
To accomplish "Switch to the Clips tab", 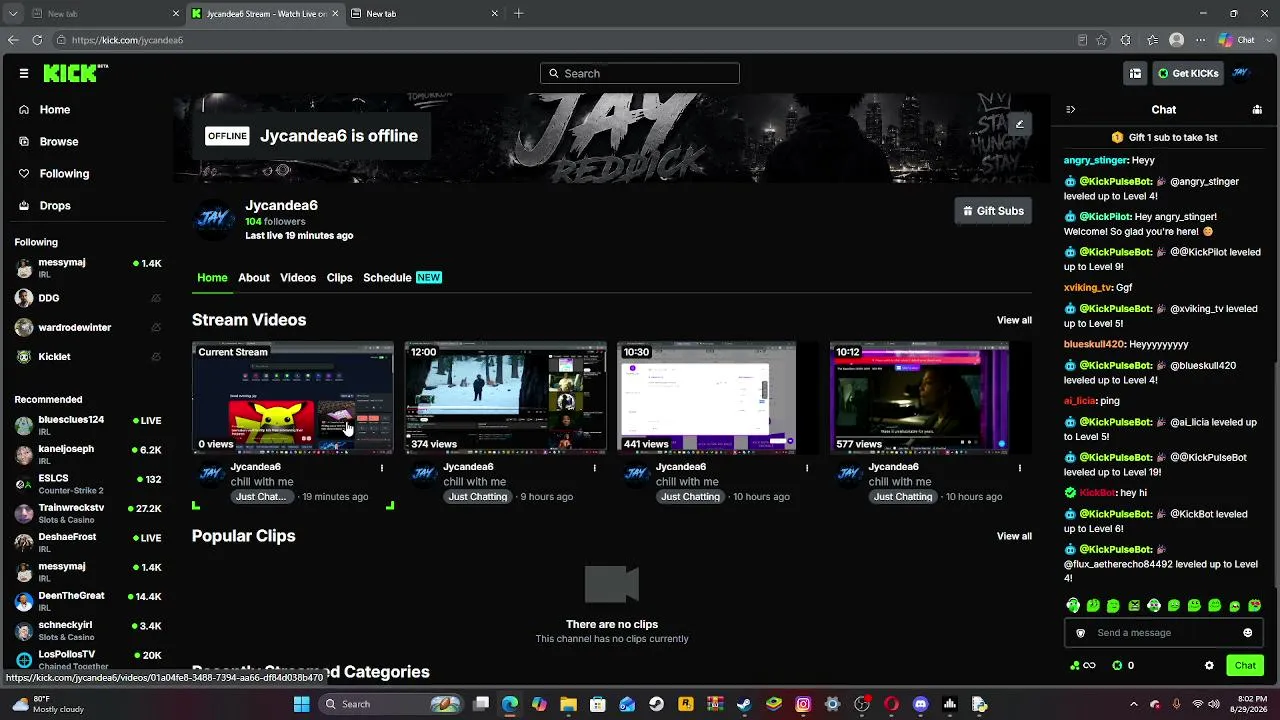I will [340, 278].
